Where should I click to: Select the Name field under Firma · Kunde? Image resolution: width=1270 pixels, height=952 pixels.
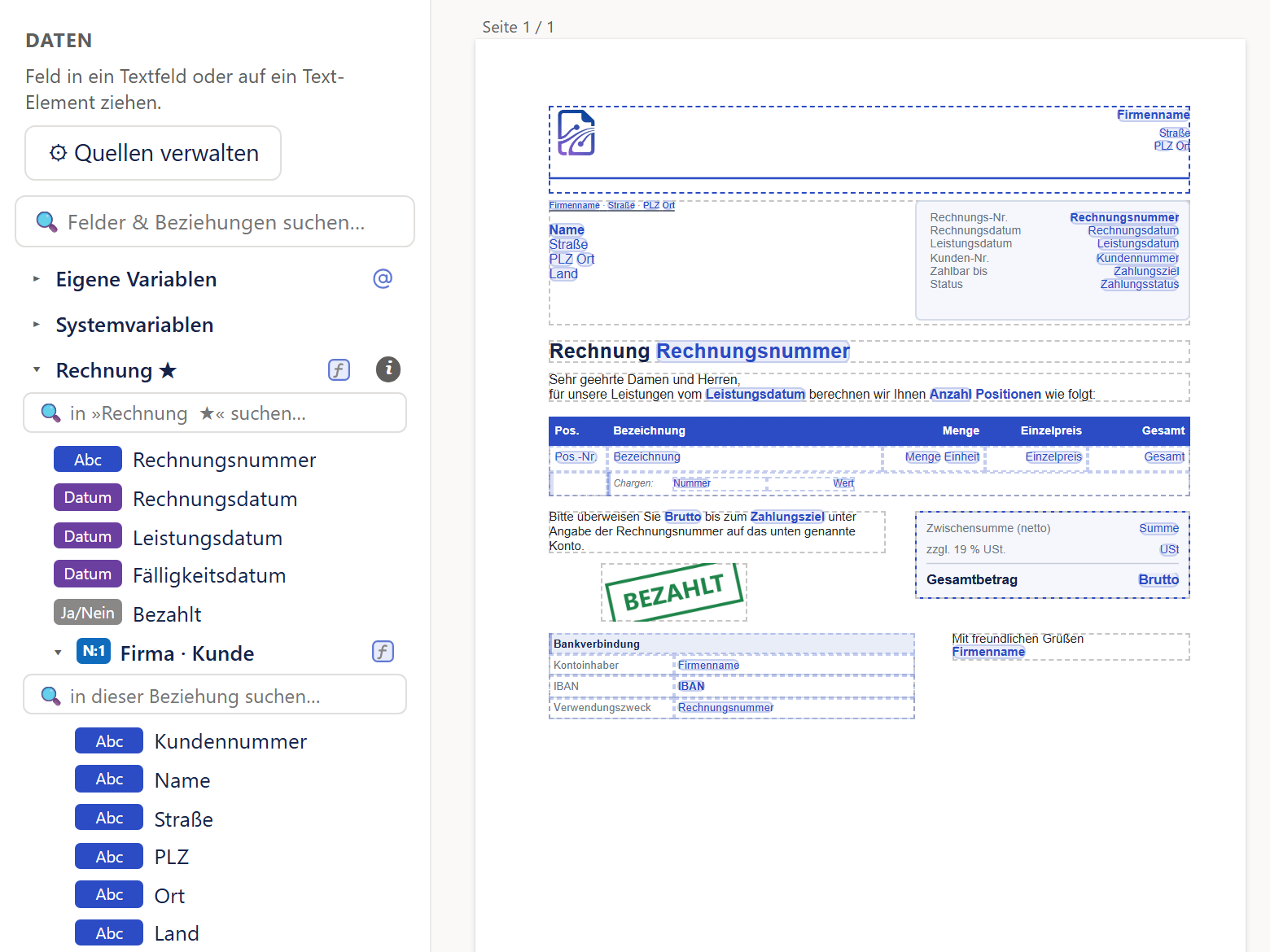coord(182,780)
